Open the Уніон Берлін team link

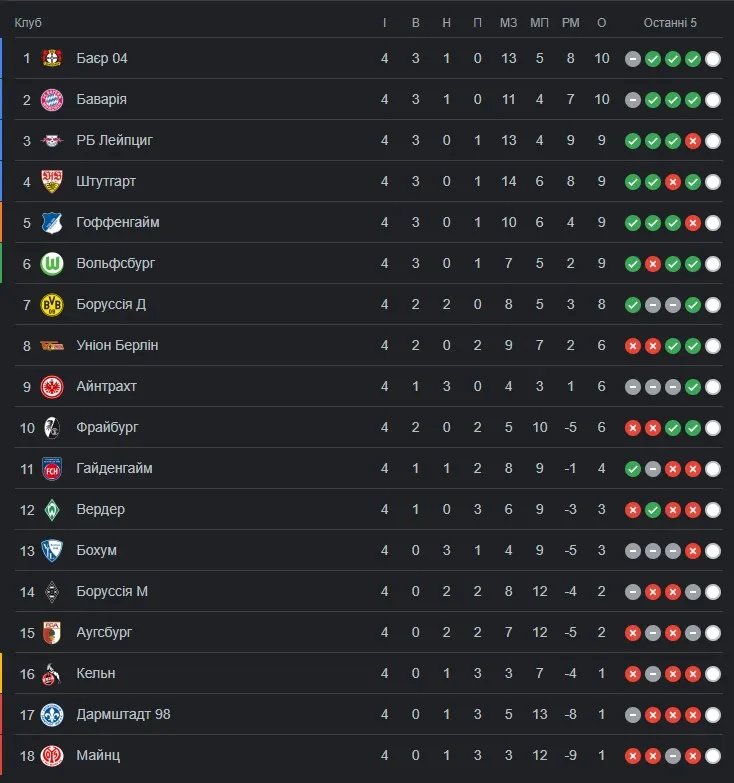117,345
